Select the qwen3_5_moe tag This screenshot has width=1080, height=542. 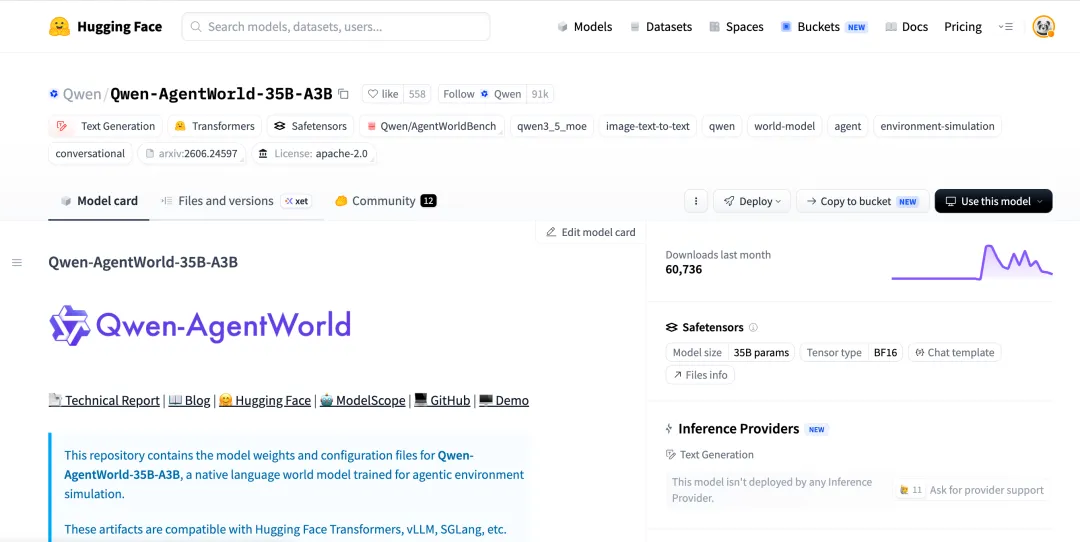click(552, 126)
